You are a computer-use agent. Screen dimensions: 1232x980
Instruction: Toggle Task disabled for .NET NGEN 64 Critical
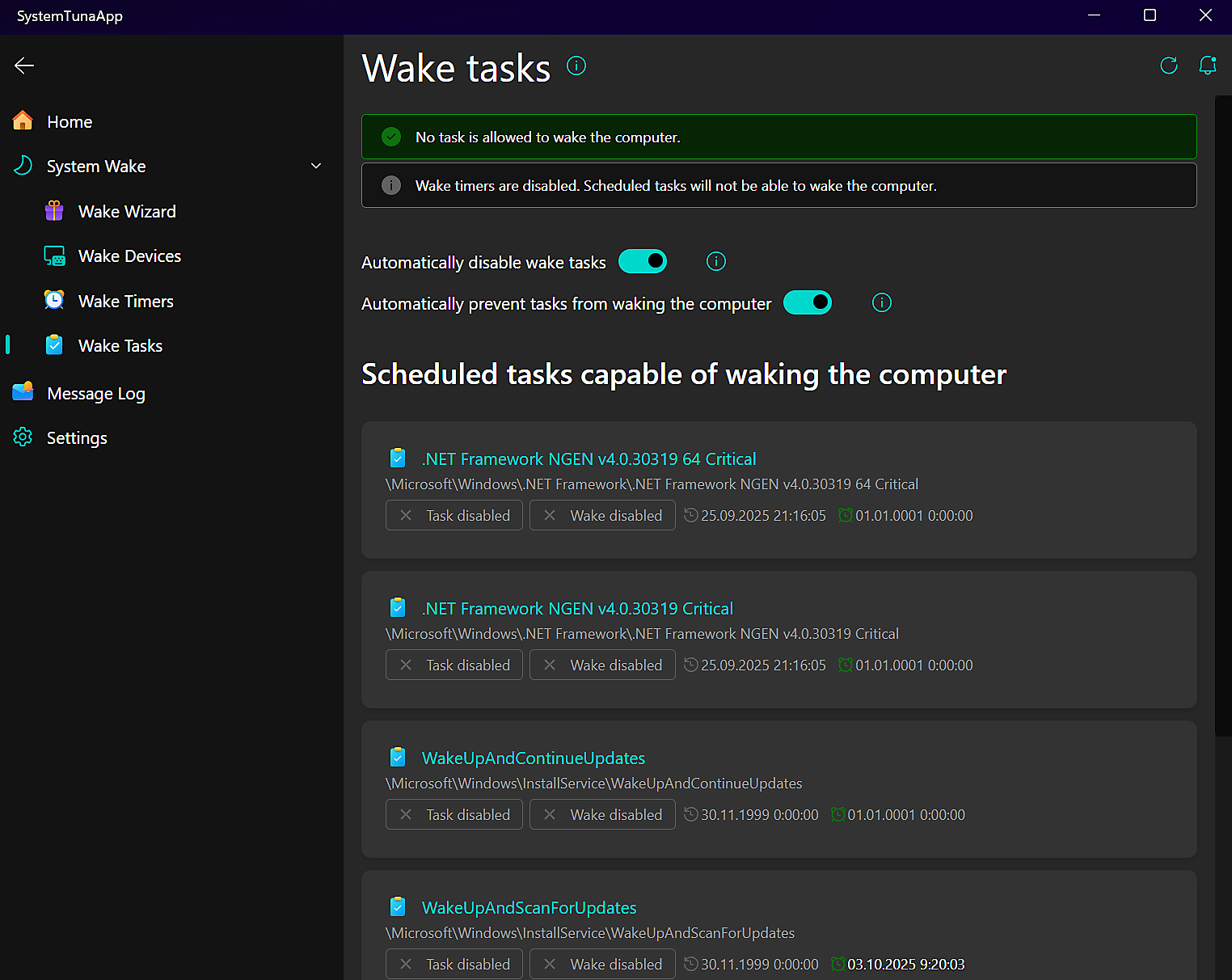click(x=454, y=515)
